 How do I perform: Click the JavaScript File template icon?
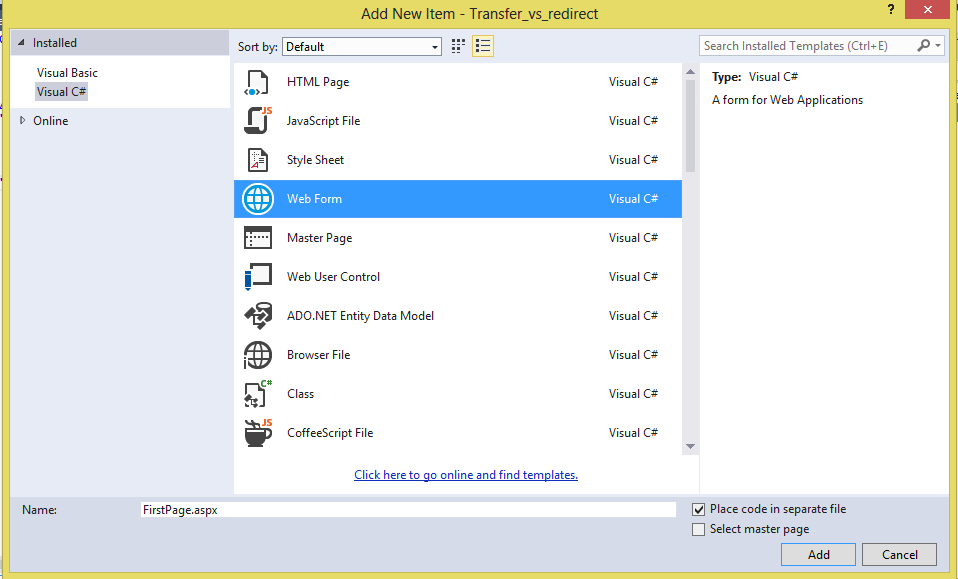257,120
